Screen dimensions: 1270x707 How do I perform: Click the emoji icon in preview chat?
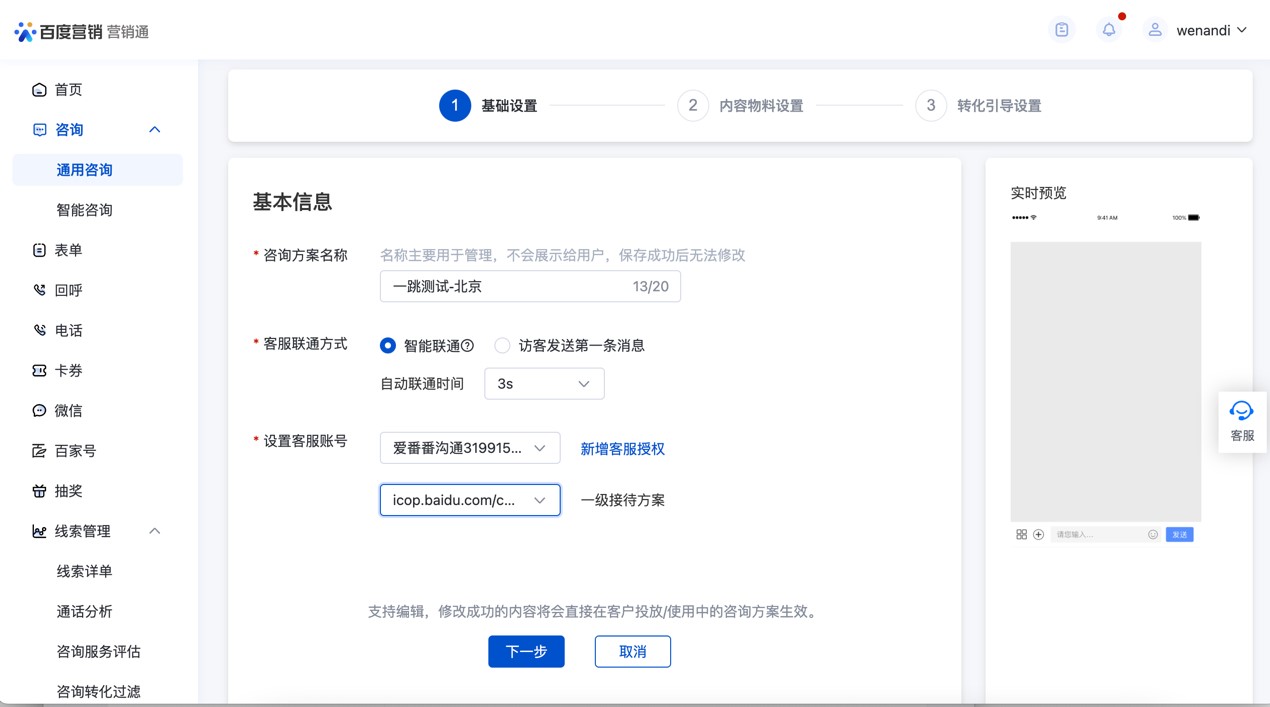pos(1152,535)
